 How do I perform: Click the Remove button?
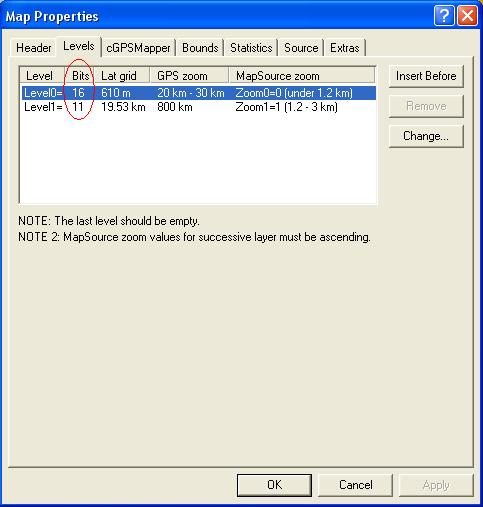426,106
